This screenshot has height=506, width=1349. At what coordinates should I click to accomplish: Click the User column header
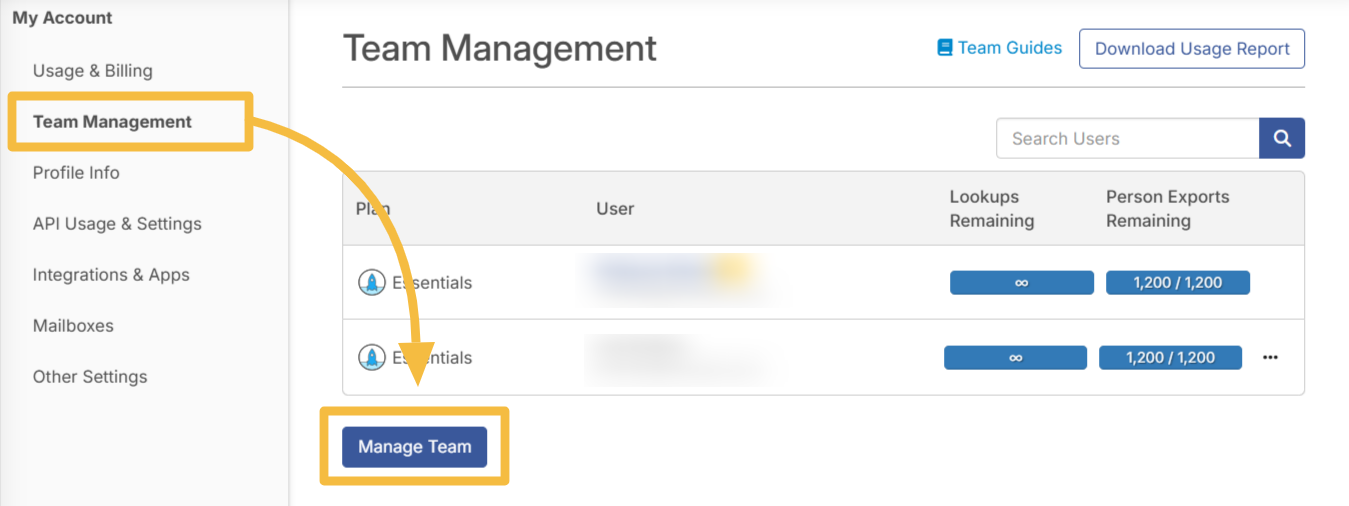coord(615,209)
